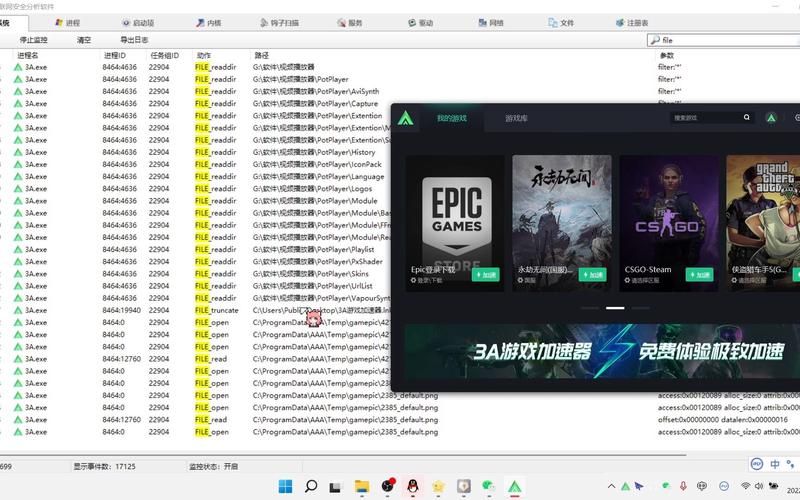Click 加速 on the CSGO-Steam card

[699, 275]
